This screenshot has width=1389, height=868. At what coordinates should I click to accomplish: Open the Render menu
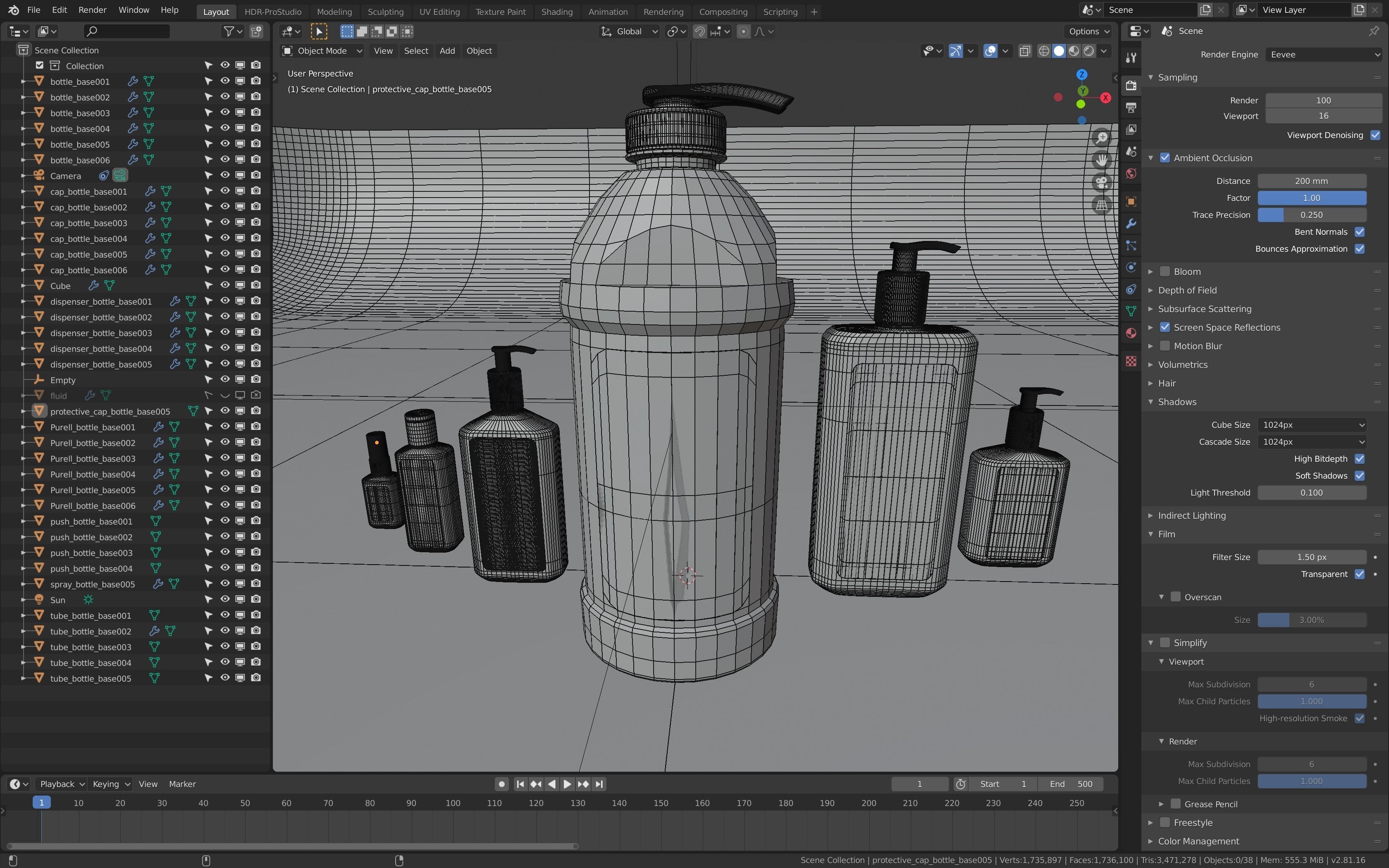(x=92, y=10)
